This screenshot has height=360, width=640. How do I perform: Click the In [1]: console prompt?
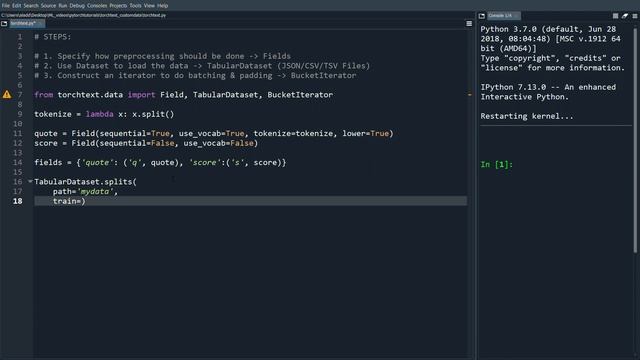pyautogui.click(x=496, y=164)
